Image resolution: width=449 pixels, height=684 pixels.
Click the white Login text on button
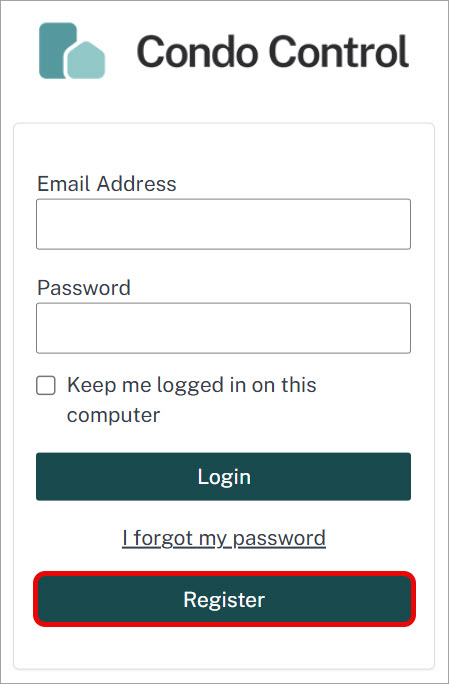click(x=224, y=477)
